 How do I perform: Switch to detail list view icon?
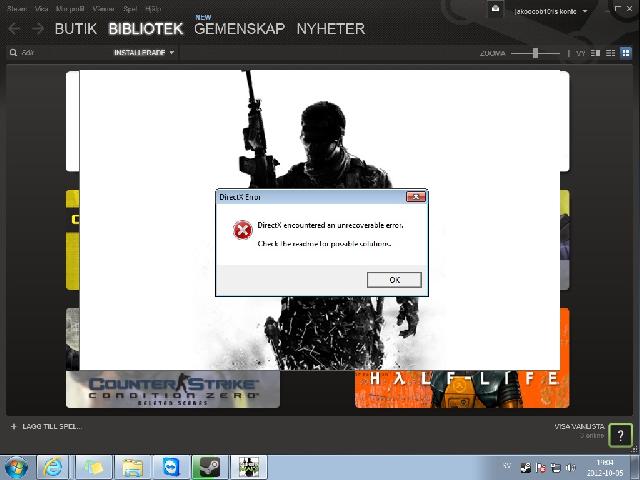click(596, 53)
